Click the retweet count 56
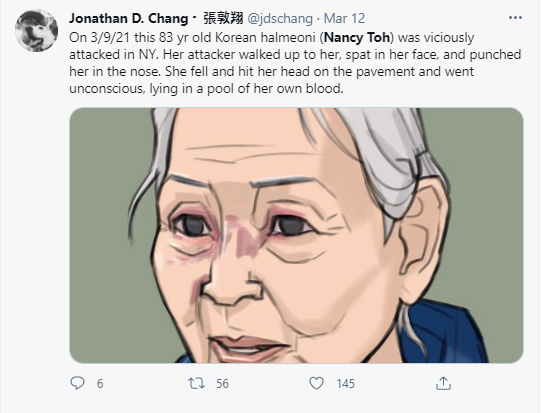The height and width of the screenshot is (413, 541). 222,384
